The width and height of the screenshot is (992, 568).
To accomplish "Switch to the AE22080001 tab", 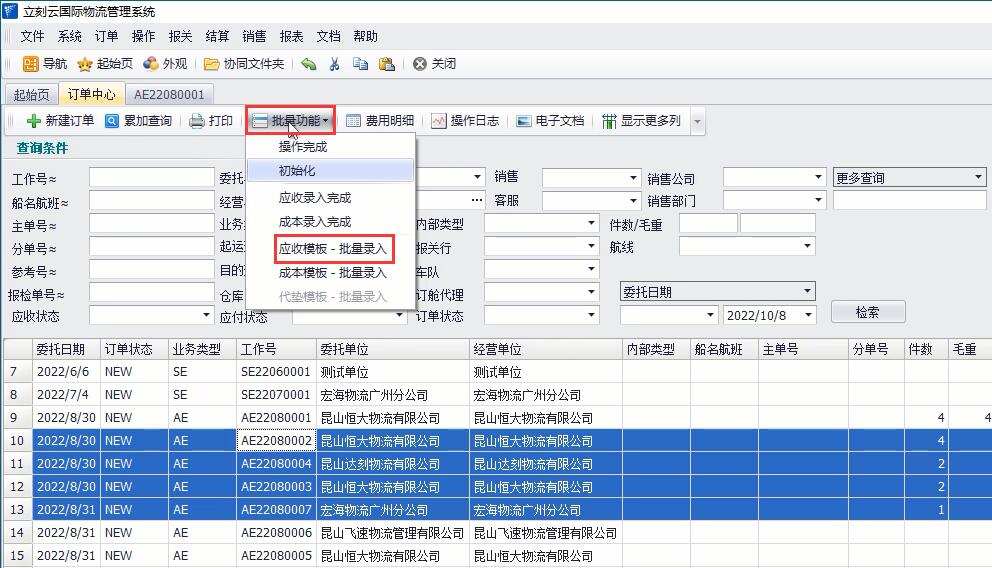I will point(169,95).
